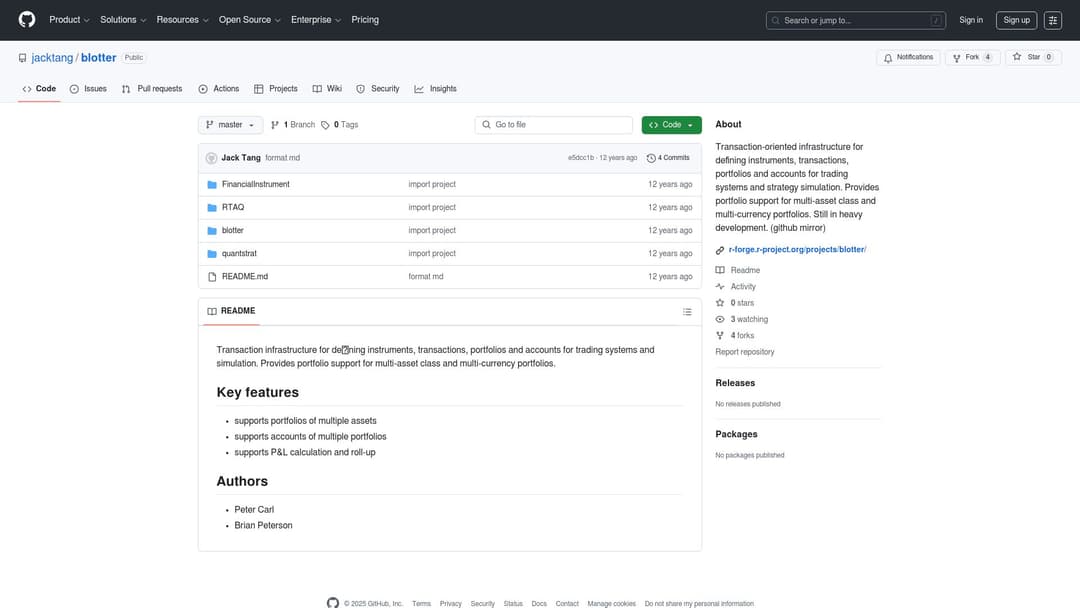Open the Pricing page
This screenshot has width=1080, height=608.
365,20
